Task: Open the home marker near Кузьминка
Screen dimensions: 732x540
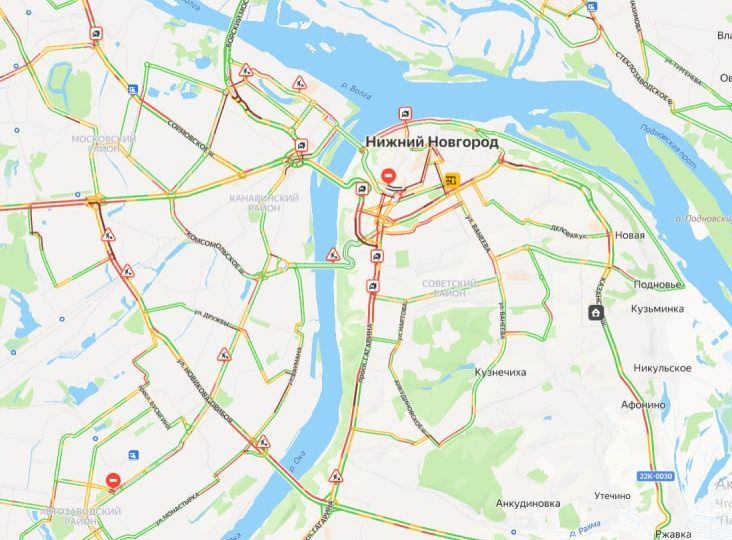Action: [x=596, y=312]
